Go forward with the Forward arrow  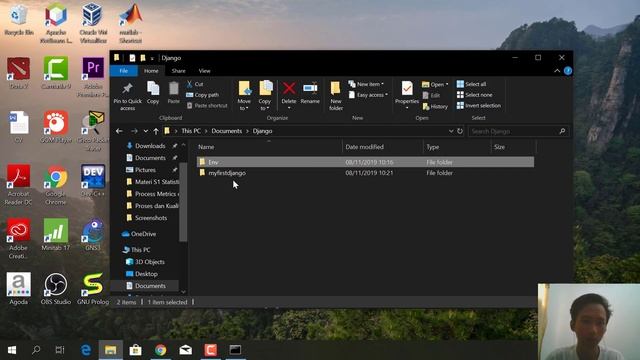point(134,131)
